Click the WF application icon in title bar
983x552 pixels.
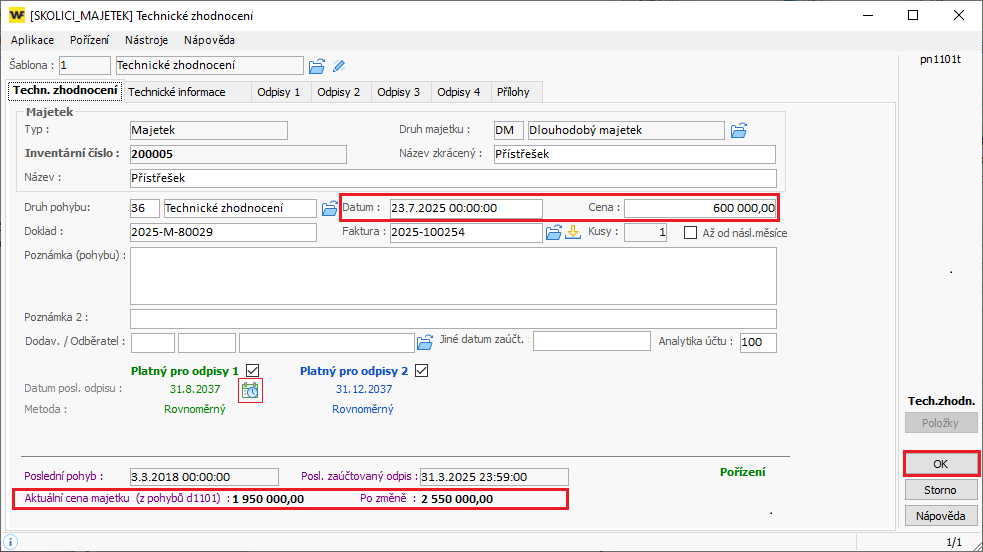coord(16,15)
